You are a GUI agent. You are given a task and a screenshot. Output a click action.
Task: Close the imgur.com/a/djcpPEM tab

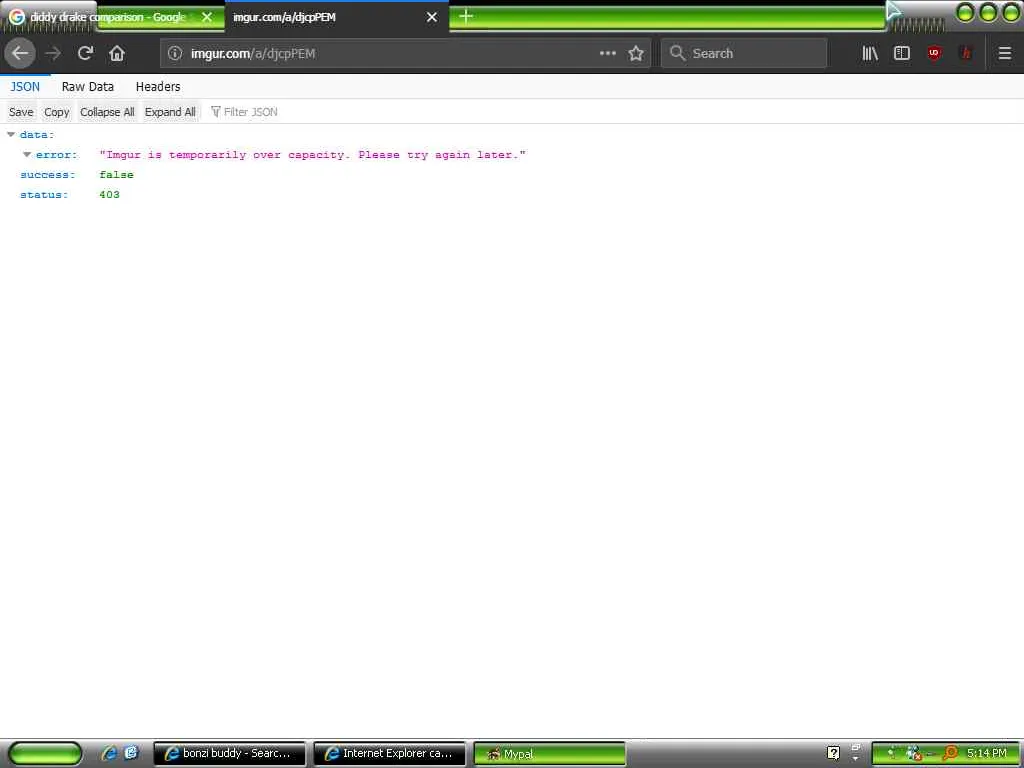(x=432, y=17)
